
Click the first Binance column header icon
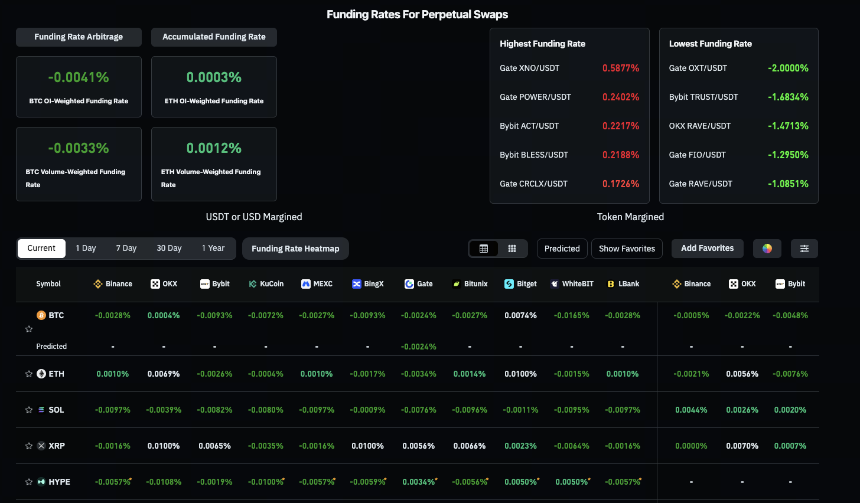[x=98, y=284]
